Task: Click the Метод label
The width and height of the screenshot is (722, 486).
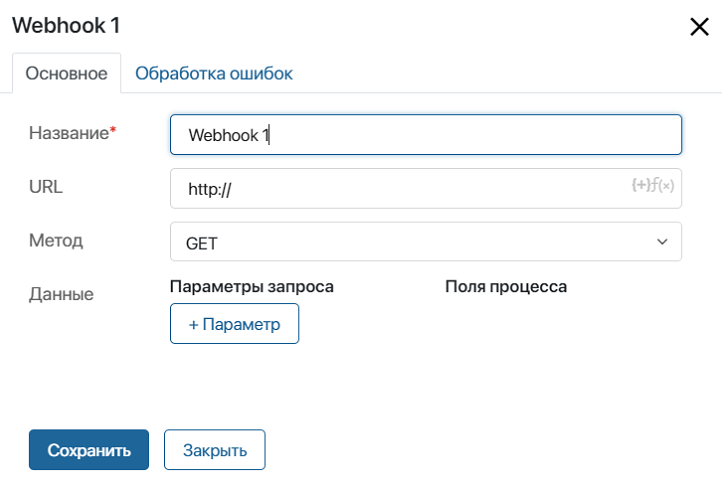Action: (x=56, y=240)
